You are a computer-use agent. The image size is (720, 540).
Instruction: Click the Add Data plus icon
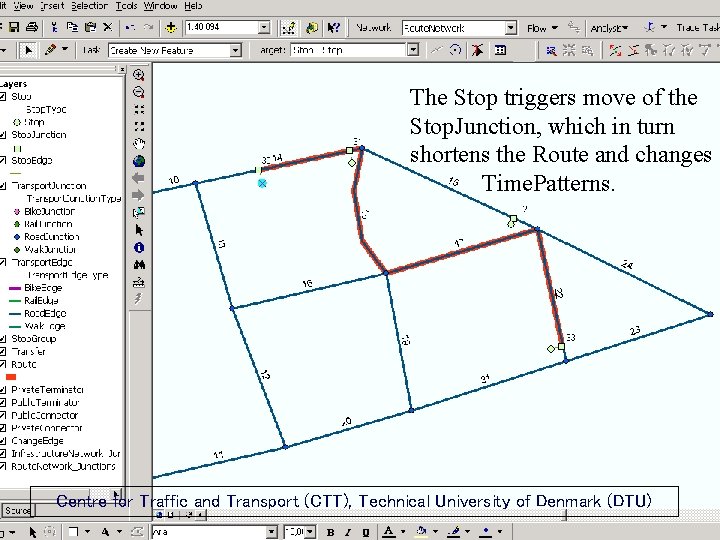(x=170, y=28)
